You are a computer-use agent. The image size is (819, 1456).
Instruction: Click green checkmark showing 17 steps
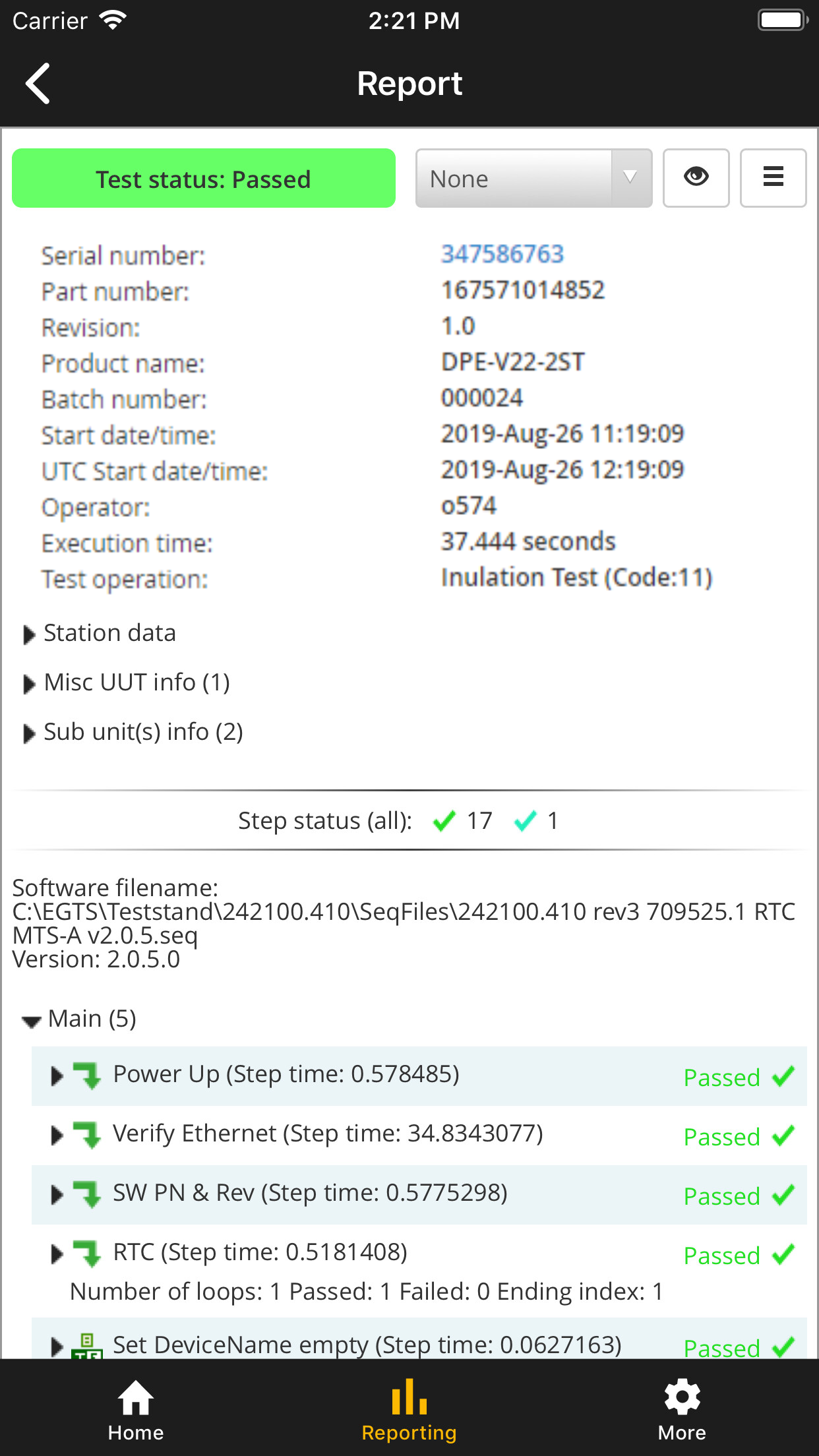(444, 821)
